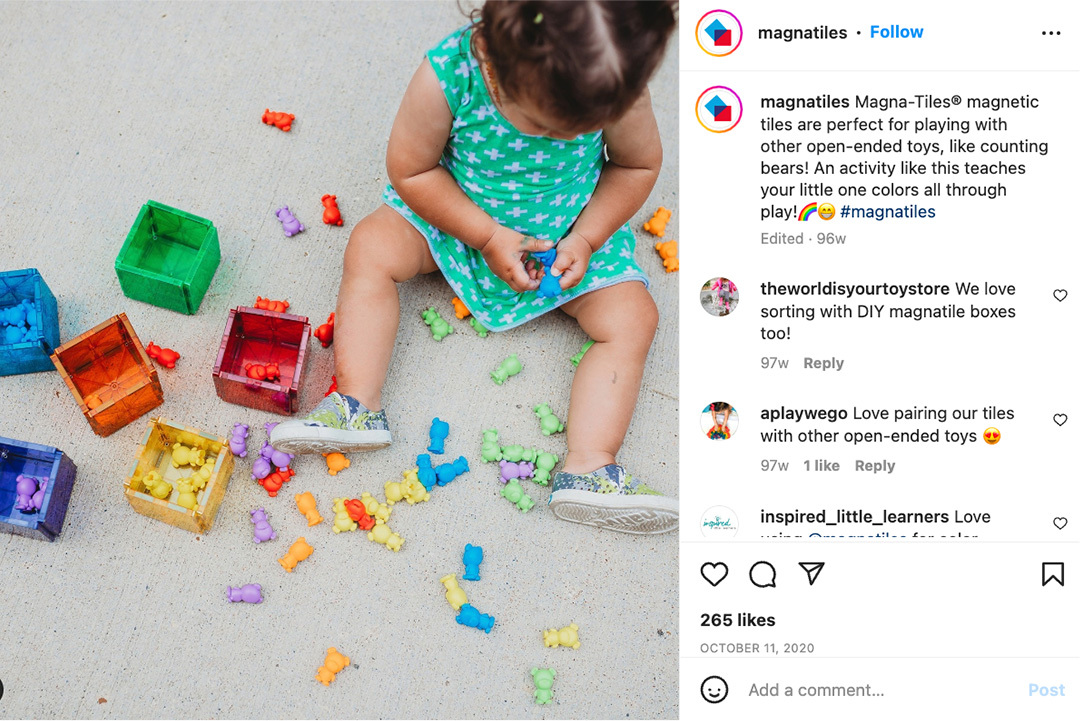Click the #magnatiles hashtag link

coord(887,211)
